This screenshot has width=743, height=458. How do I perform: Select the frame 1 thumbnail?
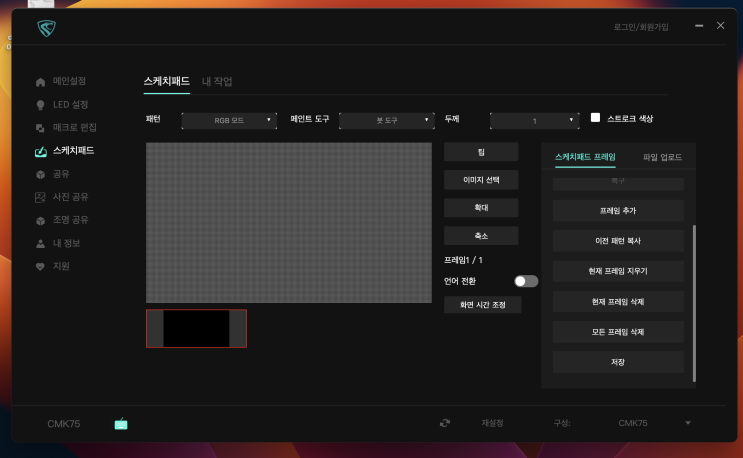click(x=196, y=329)
